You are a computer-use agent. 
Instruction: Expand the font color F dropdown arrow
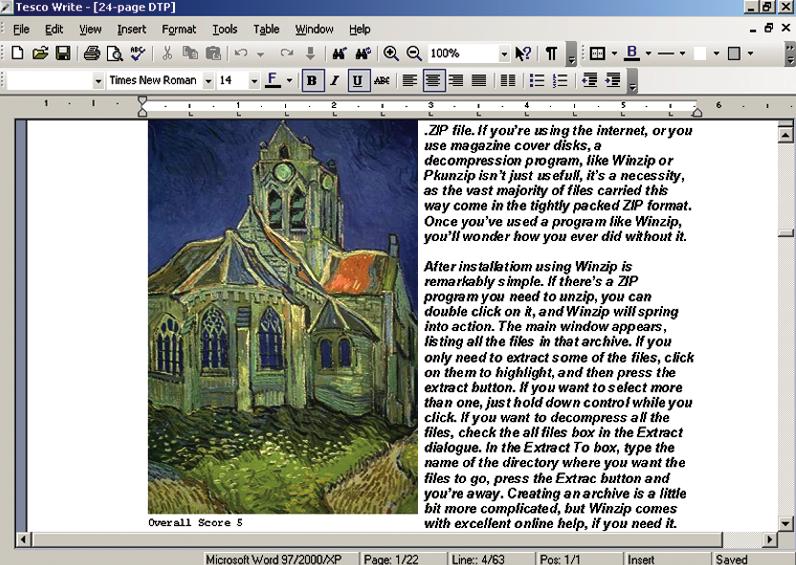point(289,80)
